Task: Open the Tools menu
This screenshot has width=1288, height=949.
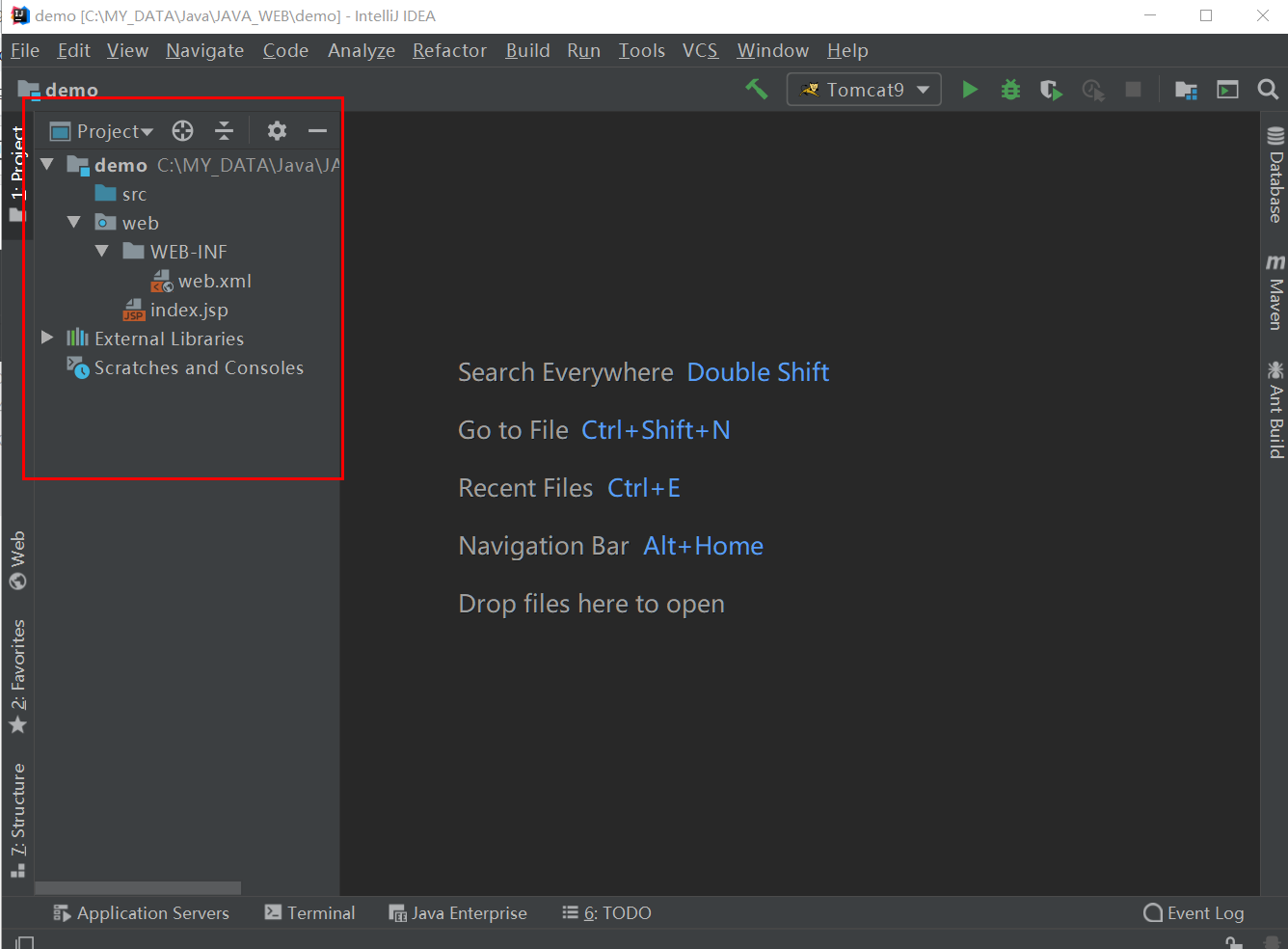Action: pyautogui.click(x=641, y=51)
